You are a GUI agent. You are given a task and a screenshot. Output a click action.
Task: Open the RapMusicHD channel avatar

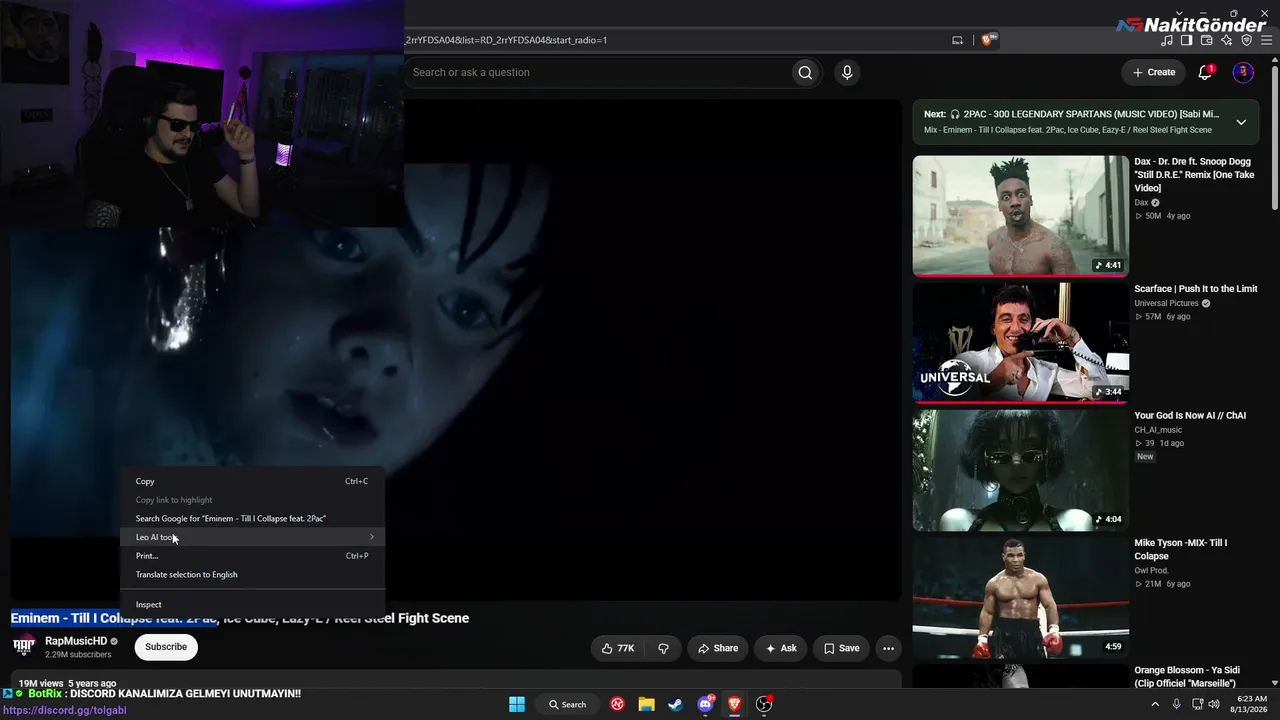pyautogui.click(x=24, y=646)
